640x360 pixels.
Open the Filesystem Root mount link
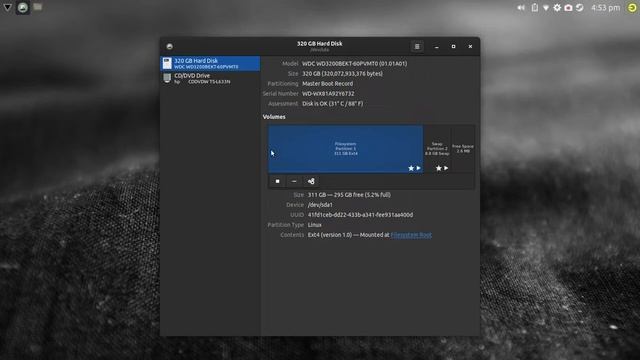pos(411,235)
